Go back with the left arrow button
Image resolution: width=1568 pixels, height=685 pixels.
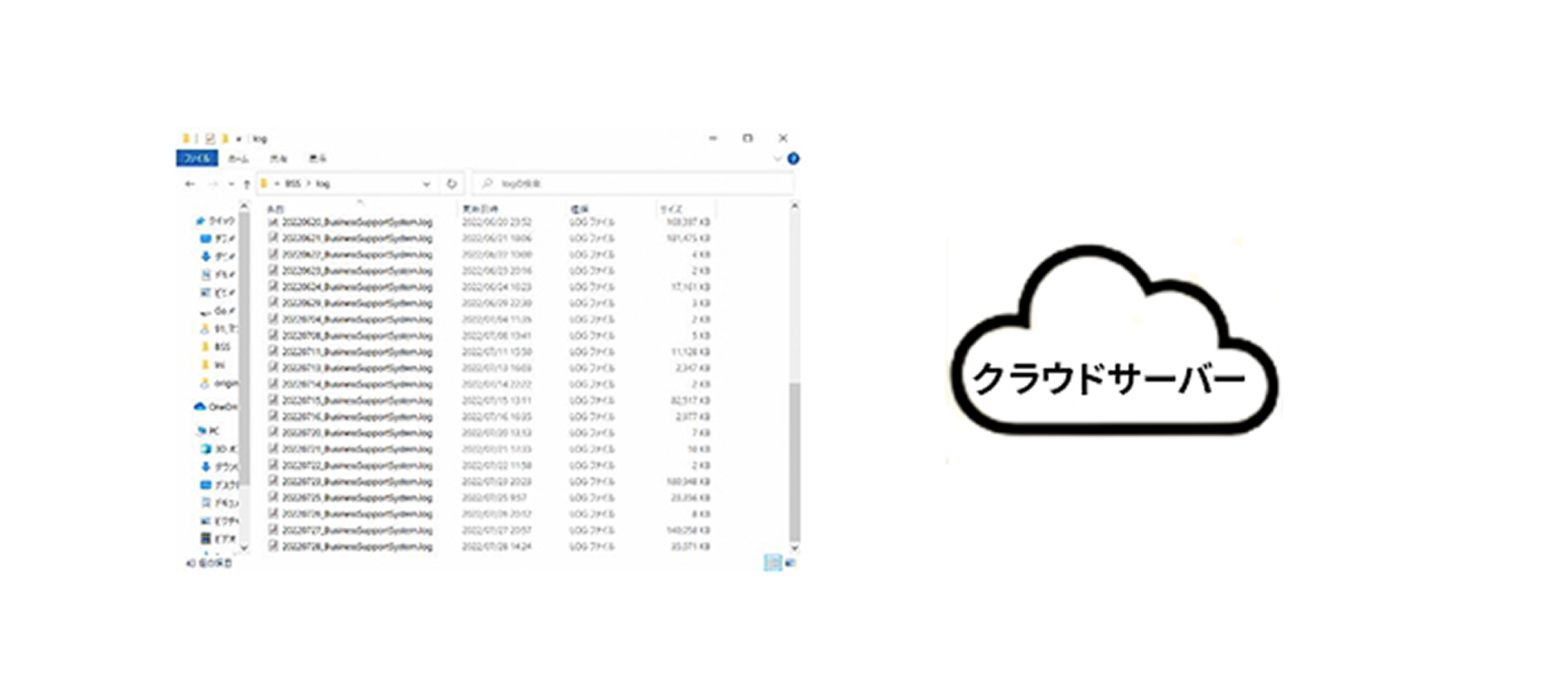click(x=190, y=184)
